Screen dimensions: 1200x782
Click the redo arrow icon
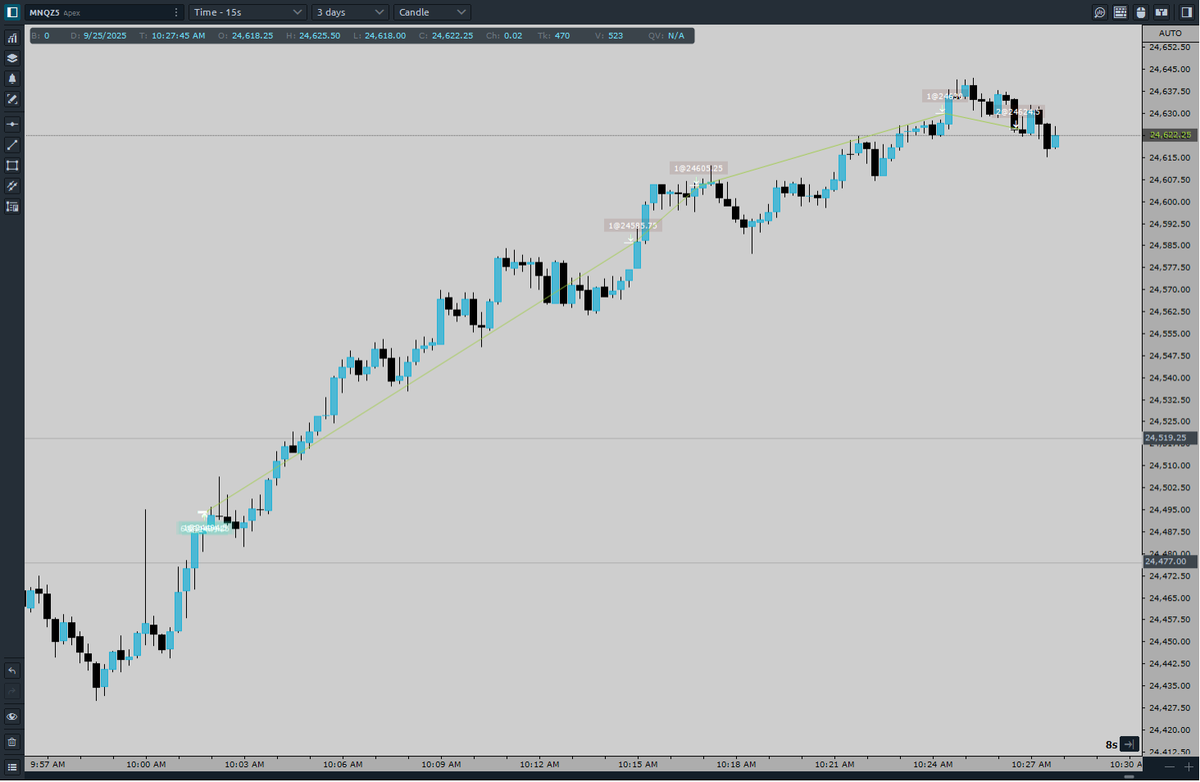pyautogui.click(x=12, y=691)
